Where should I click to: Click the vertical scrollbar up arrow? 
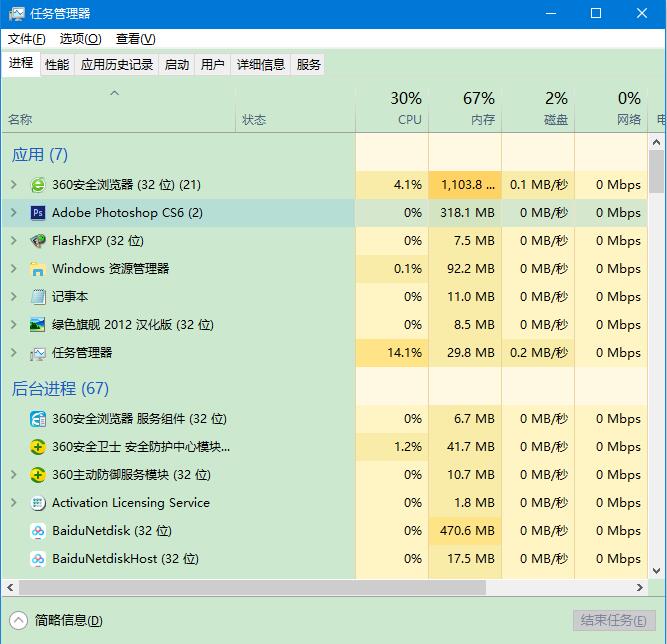click(x=656, y=142)
